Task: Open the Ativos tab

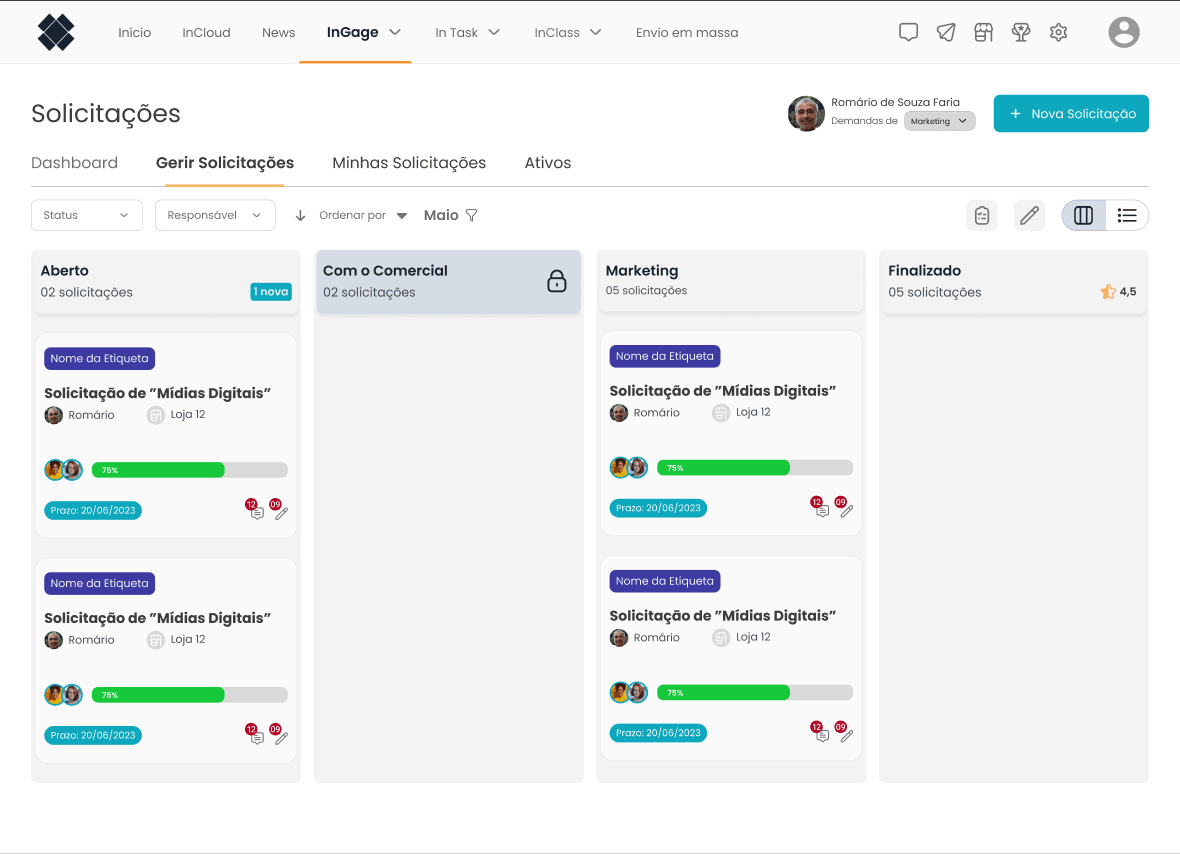Action: pos(548,163)
